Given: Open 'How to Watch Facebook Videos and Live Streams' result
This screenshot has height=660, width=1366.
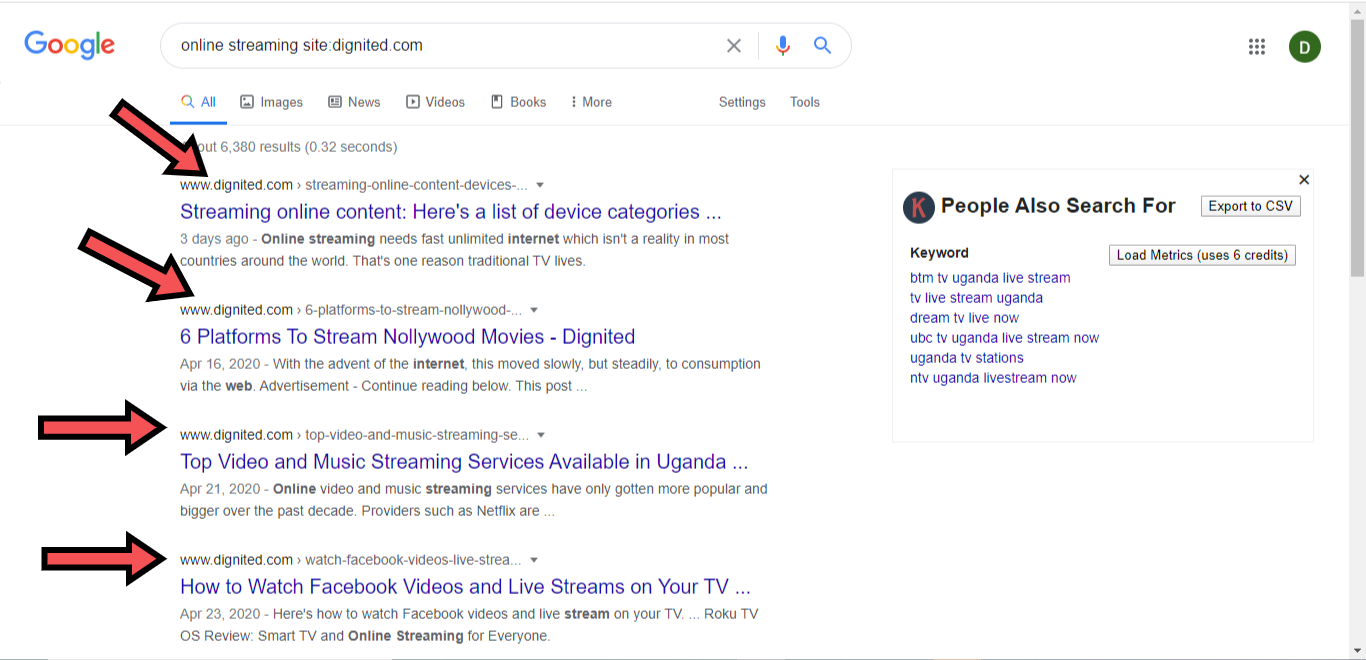Looking at the screenshot, I should pyautogui.click(x=465, y=587).
